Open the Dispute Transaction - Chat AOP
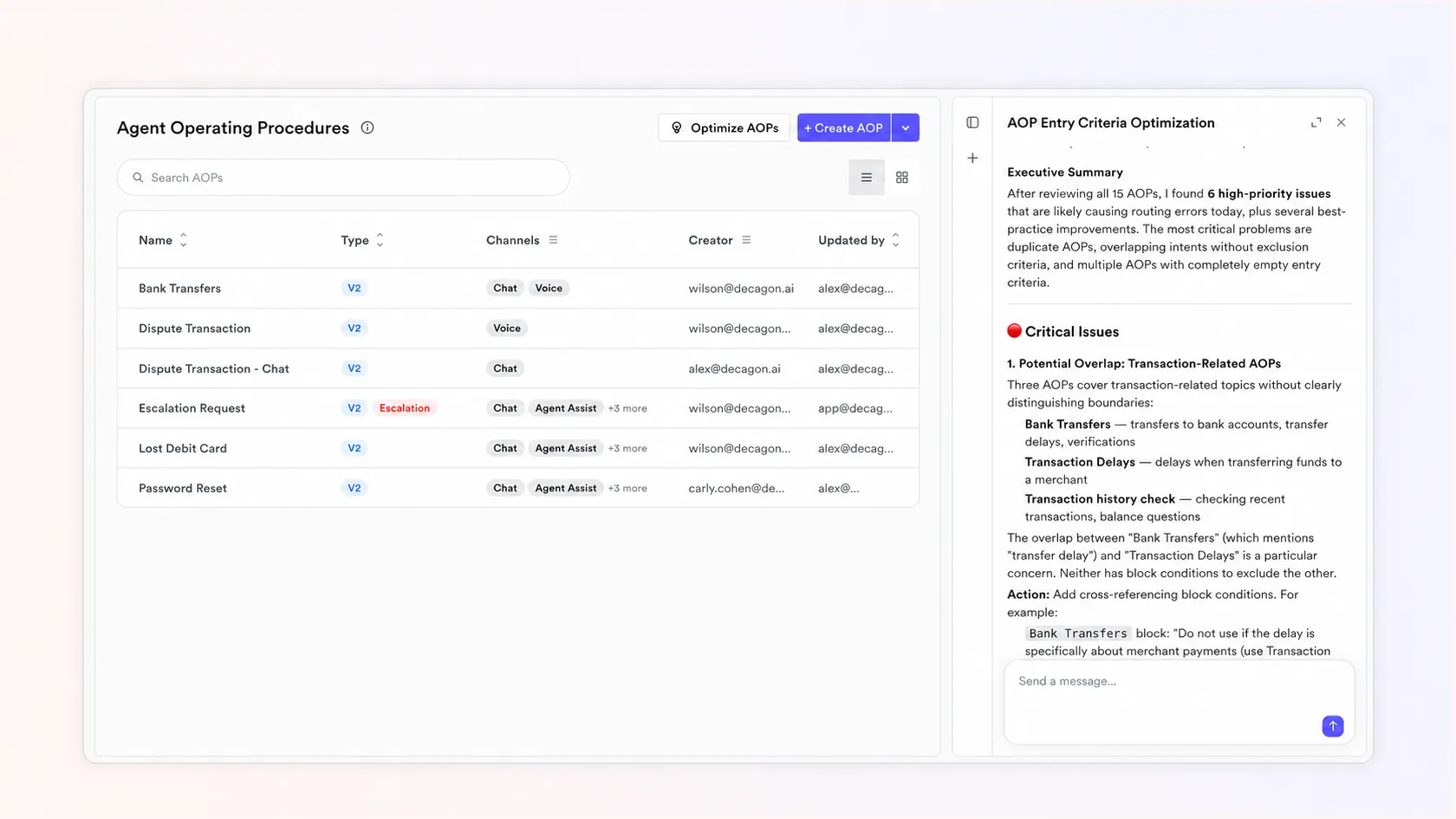The width and height of the screenshot is (1456, 819). tap(518, 368)
